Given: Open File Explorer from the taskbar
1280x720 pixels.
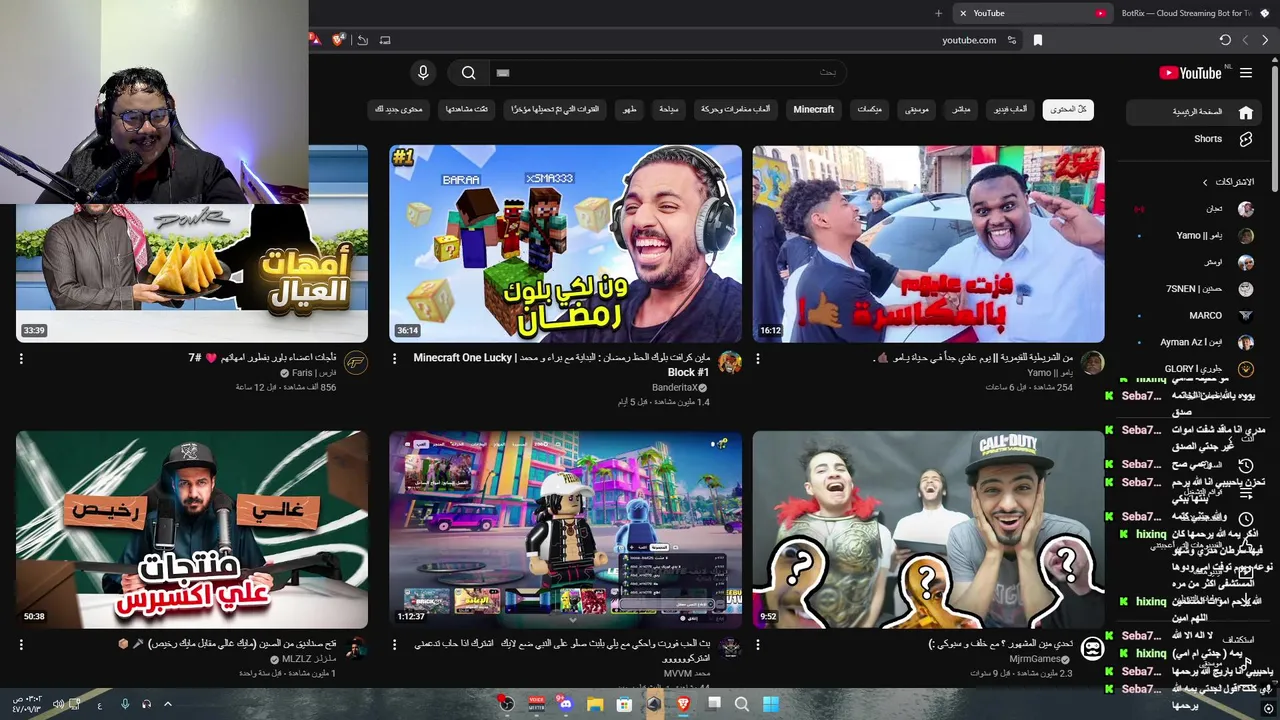Looking at the screenshot, I should pyautogui.click(x=595, y=704).
